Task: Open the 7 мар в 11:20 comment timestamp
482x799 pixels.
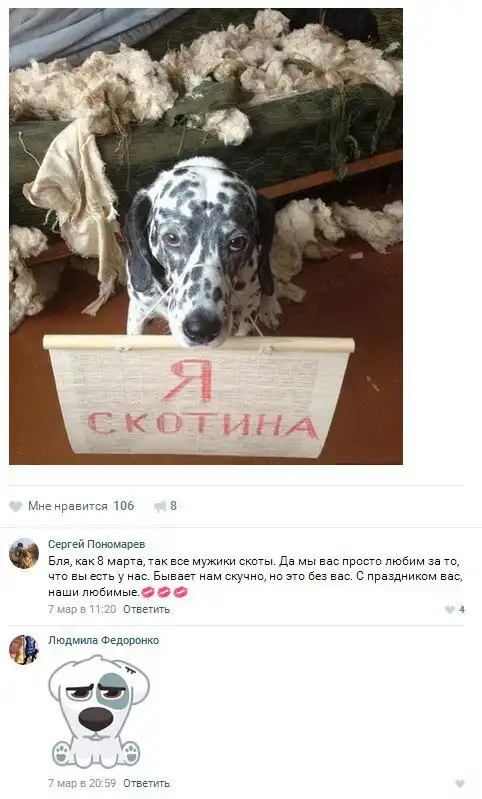Action: (x=82, y=609)
